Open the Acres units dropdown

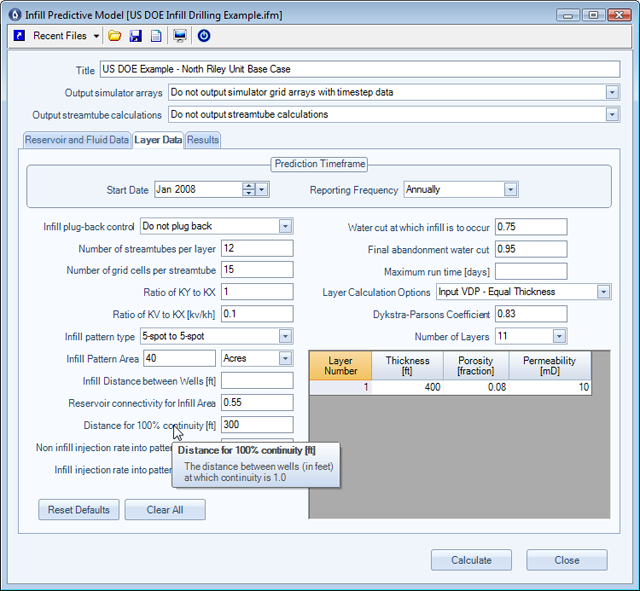click(x=285, y=358)
